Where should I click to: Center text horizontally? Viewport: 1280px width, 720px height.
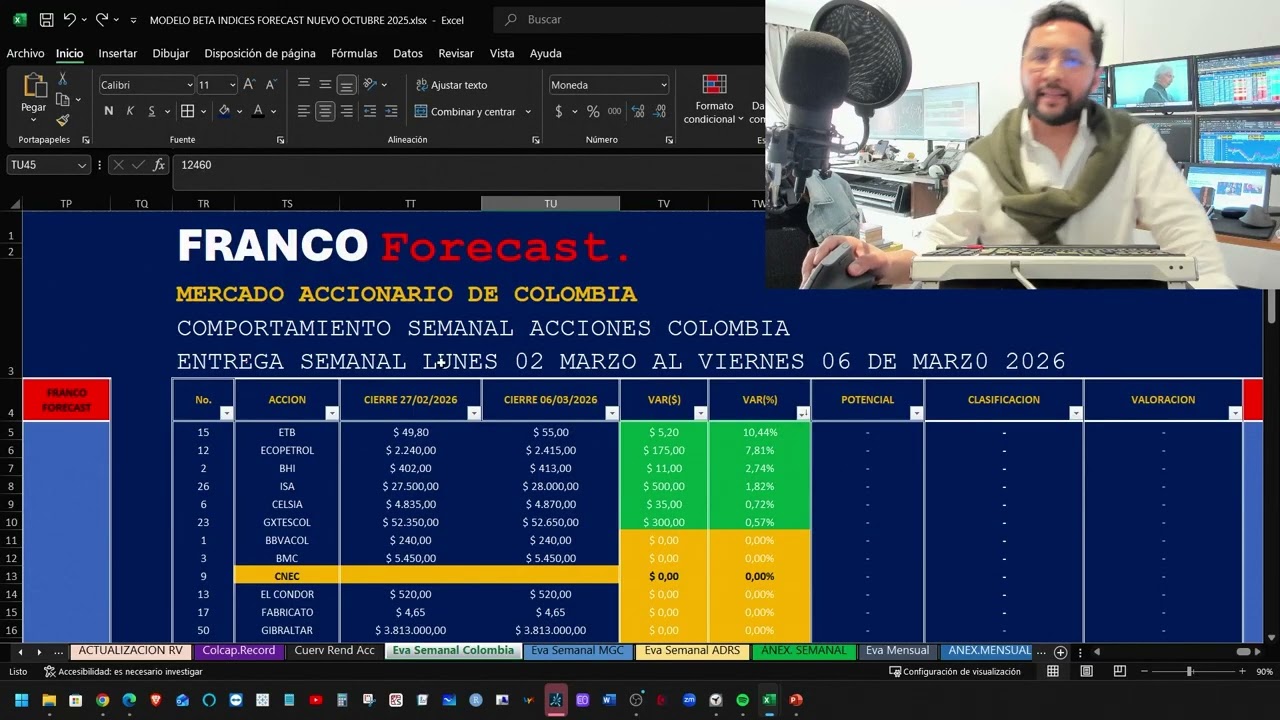click(x=325, y=111)
